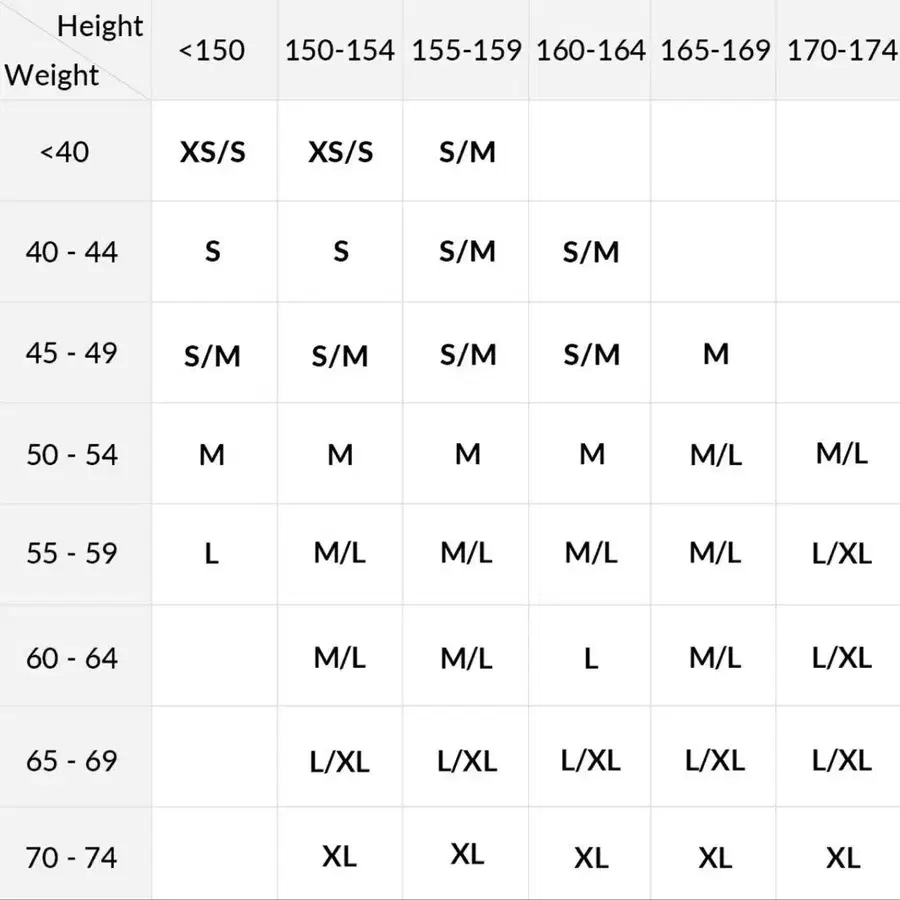Select the 165-169 height column header
Image resolution: width=900 pixels, height=900 pixels.
click(716, 51)
